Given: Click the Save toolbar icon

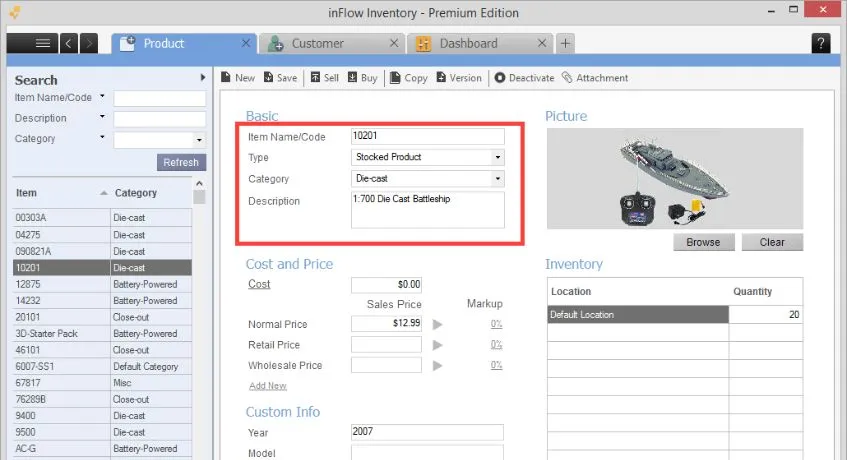Looking at the screenshot, I should click(268, 78).
